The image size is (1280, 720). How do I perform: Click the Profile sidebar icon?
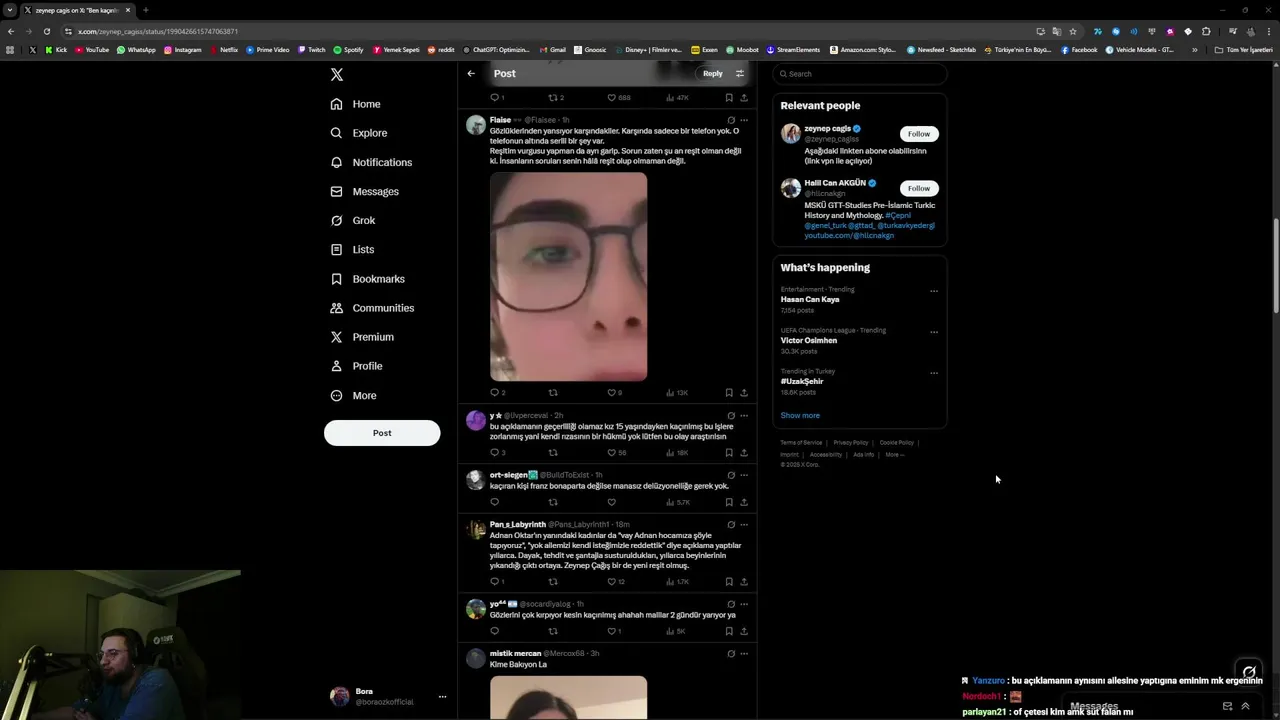point(336,366)
